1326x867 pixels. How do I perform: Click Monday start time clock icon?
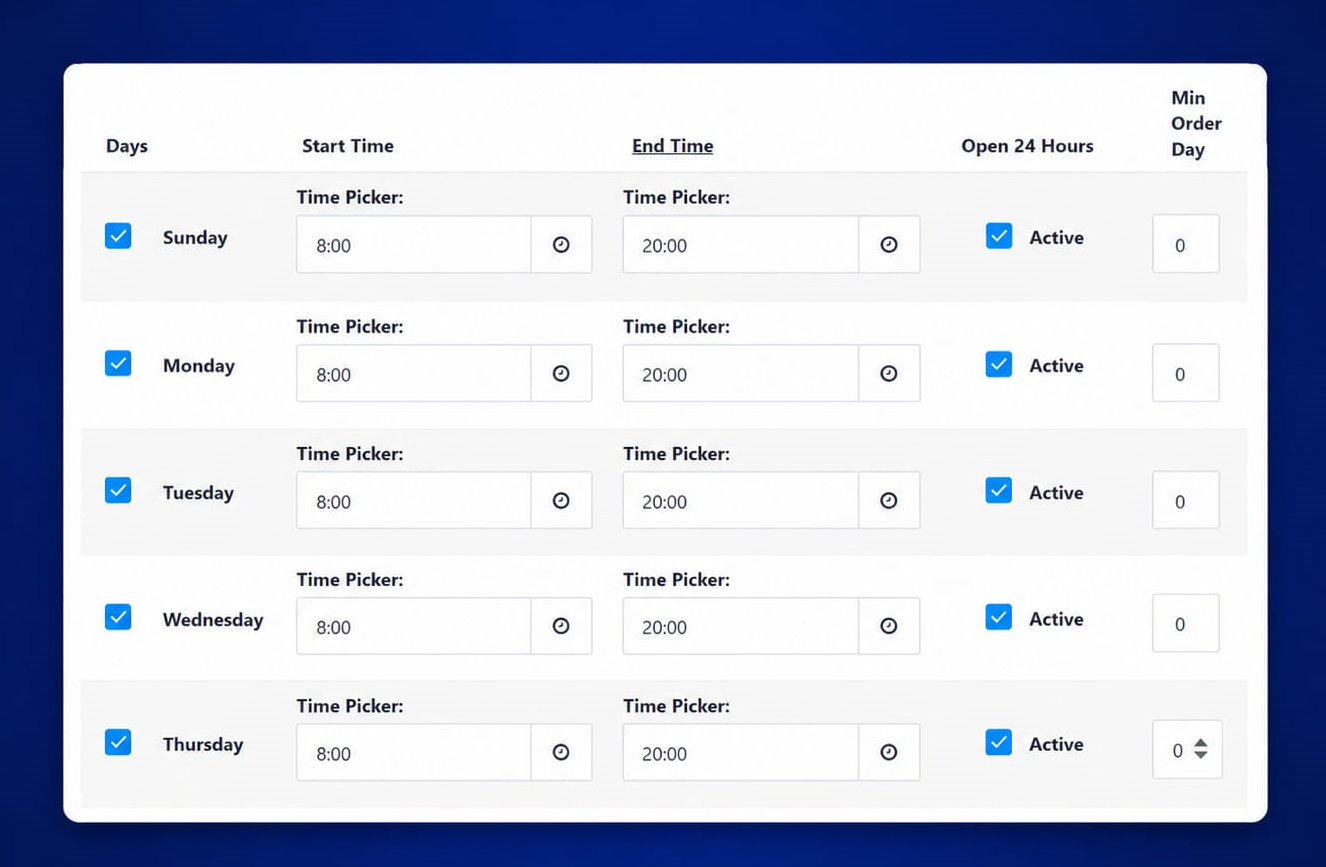click(x=561, y=373)
